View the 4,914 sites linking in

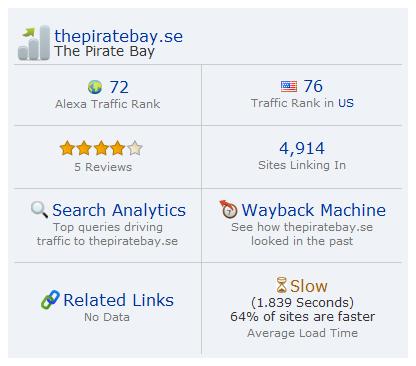tap(302, 148)
